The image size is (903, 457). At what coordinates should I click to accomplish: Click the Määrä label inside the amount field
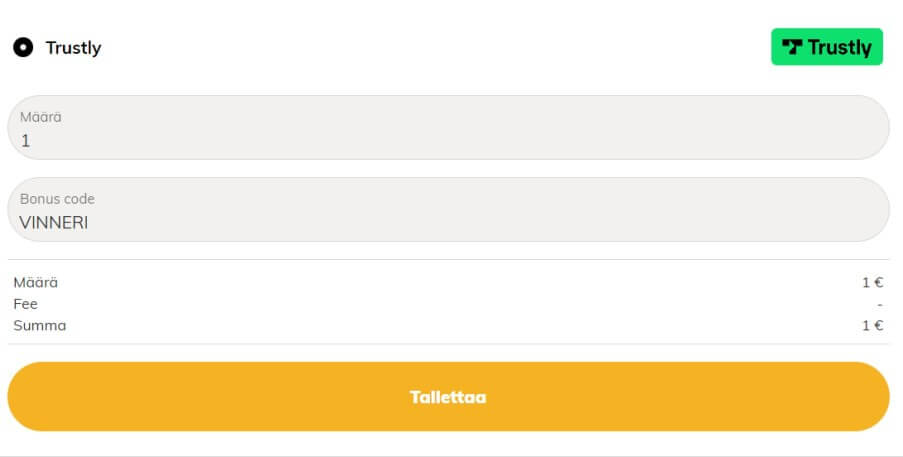pos(41,117)
